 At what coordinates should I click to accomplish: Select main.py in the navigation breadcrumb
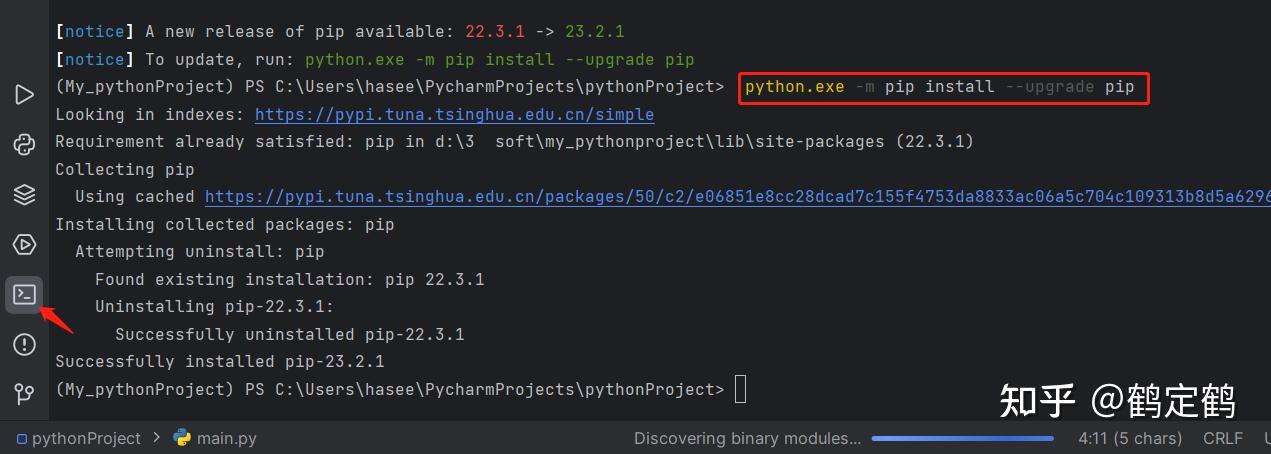point(227,438)
